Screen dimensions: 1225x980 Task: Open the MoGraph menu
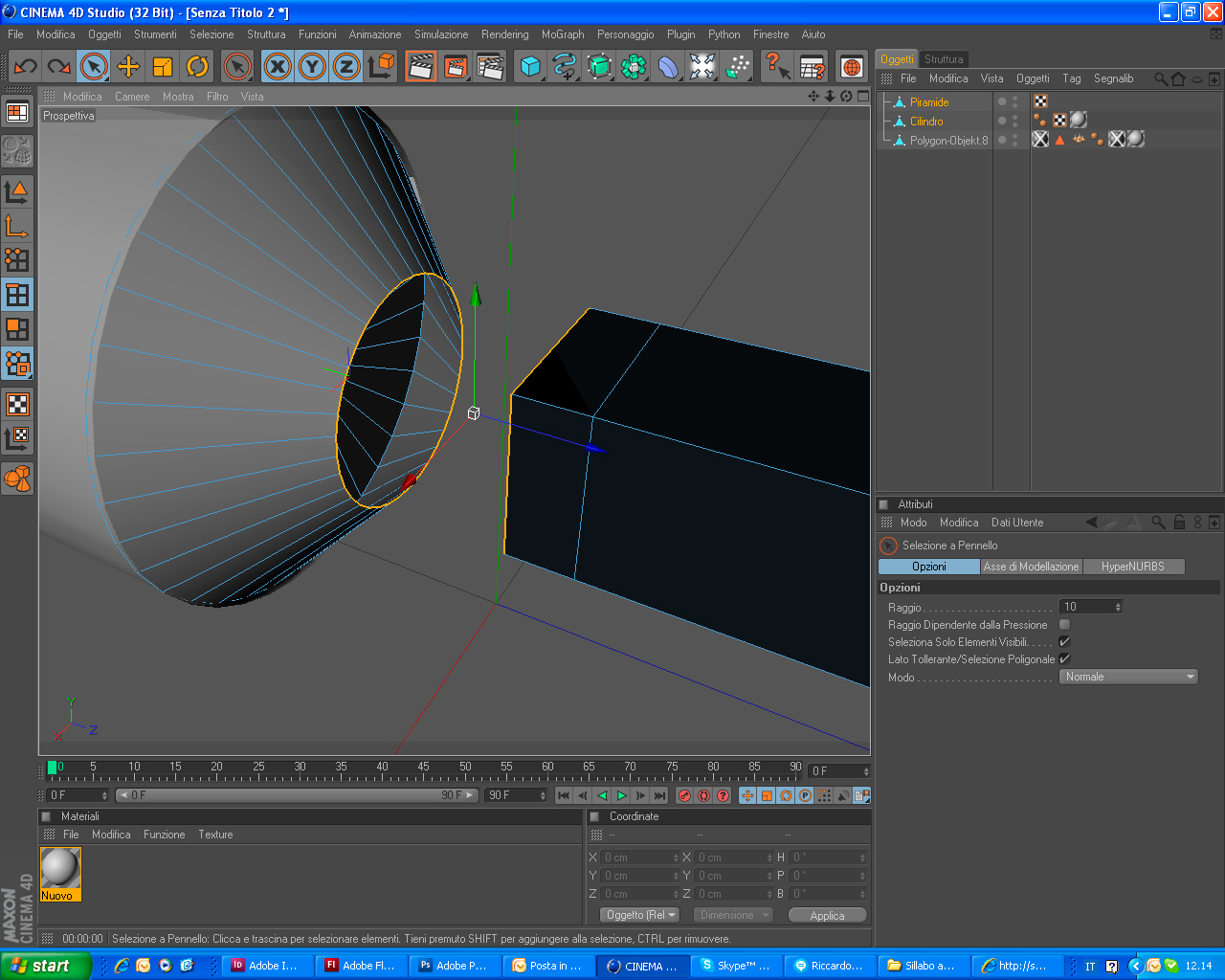click(x=562, y=34)
